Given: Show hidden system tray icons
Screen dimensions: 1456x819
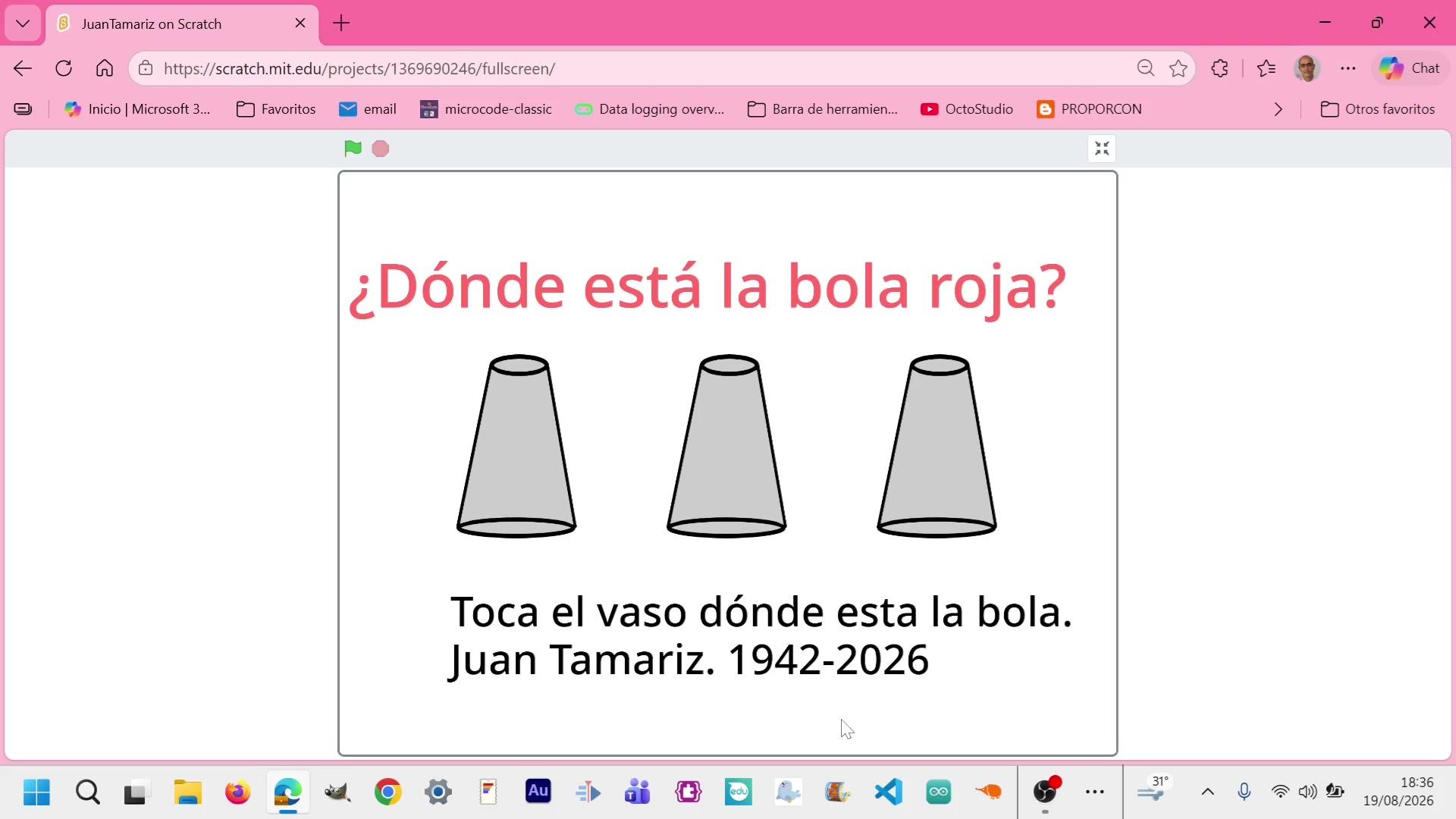Looking at the screenshot, I should point(1208,792).
